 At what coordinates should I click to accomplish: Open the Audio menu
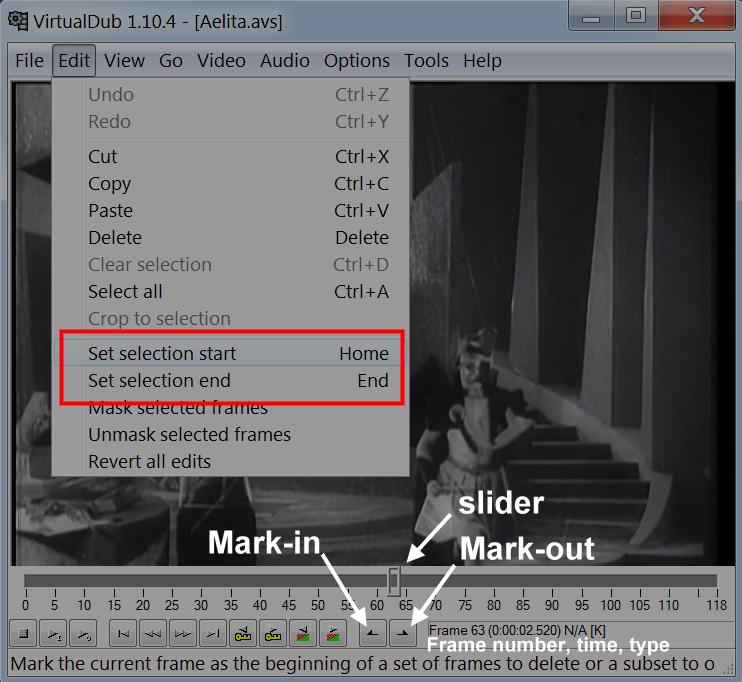click(284, 61)
